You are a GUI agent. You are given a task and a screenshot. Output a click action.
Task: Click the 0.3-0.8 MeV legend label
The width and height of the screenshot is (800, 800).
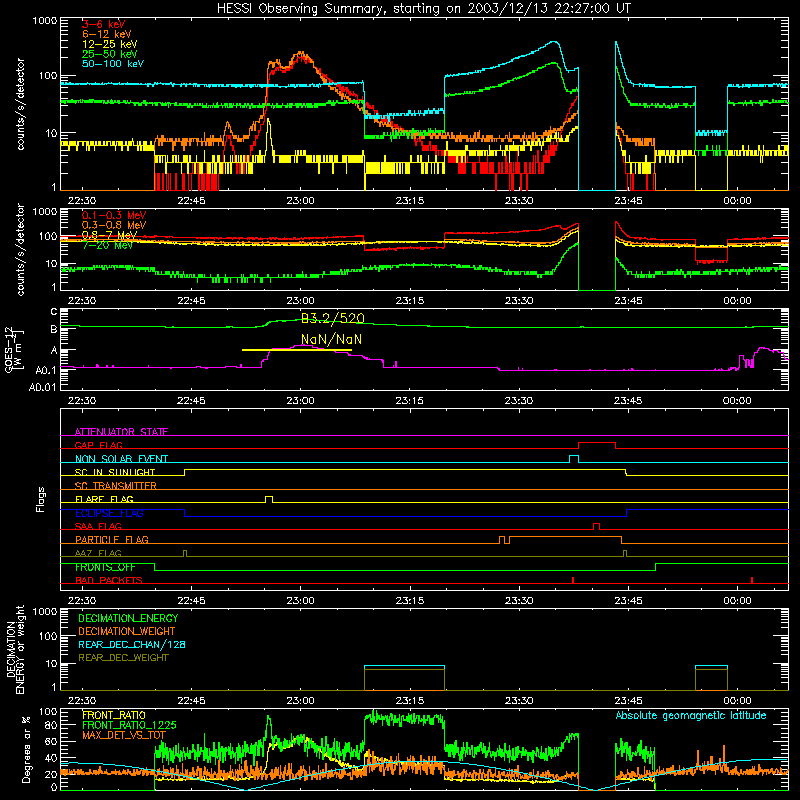pos(114,225)
